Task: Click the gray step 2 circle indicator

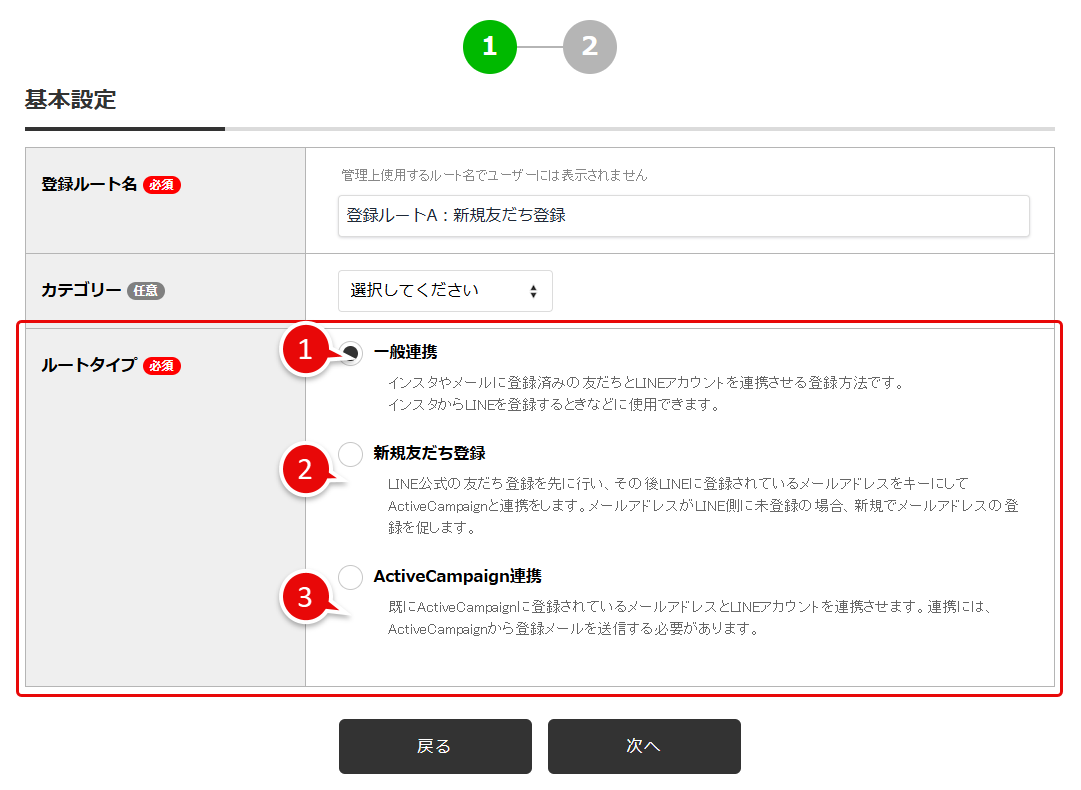Action: [x=589, y=46]
